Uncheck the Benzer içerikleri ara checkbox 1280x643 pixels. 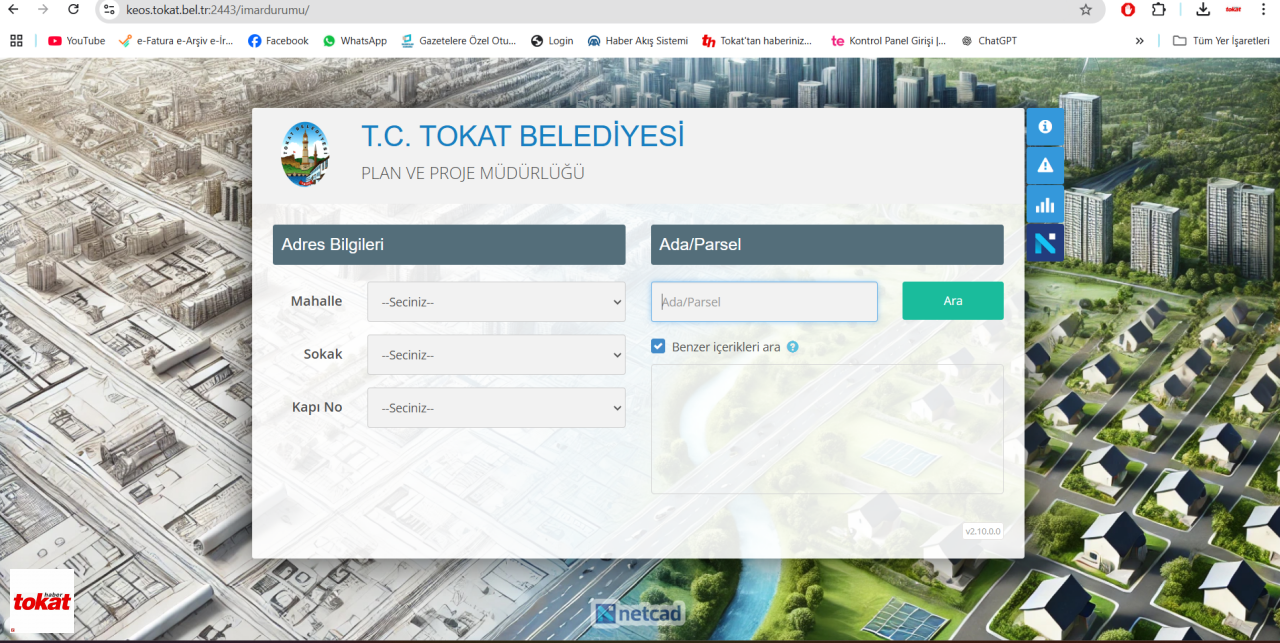coord(658,347)
